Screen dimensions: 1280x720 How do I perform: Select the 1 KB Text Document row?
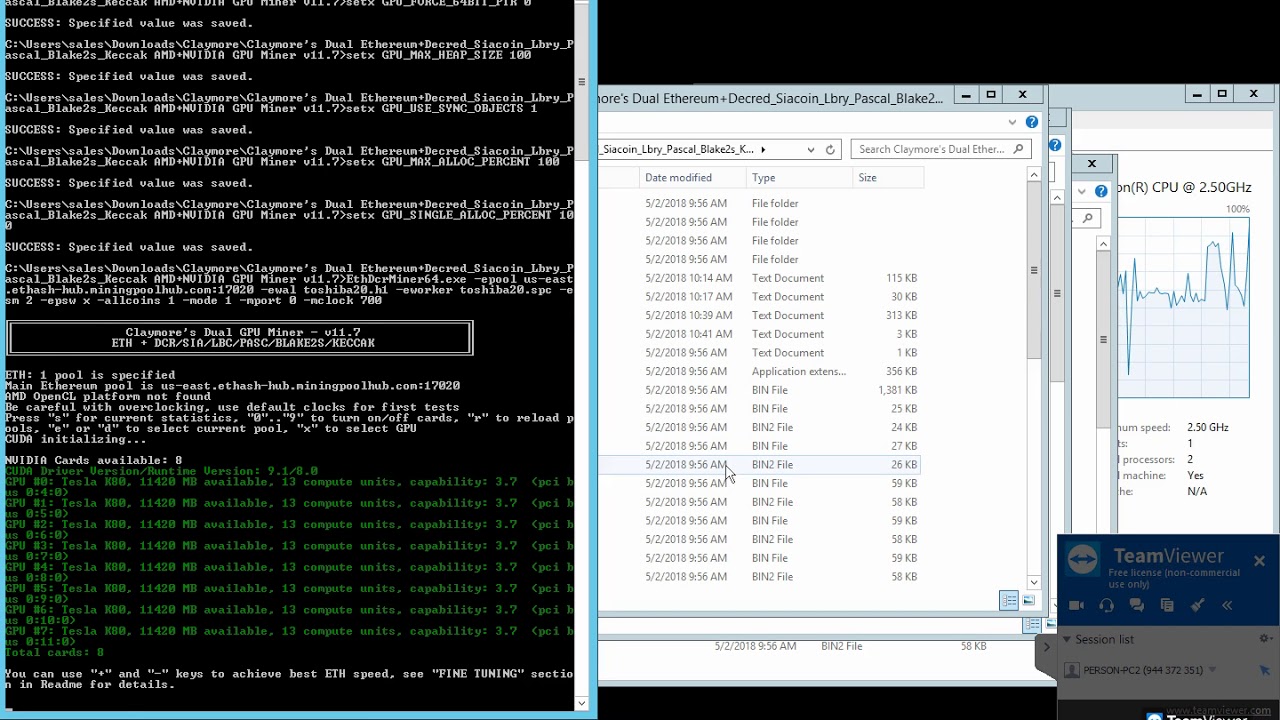click(760, 353)
